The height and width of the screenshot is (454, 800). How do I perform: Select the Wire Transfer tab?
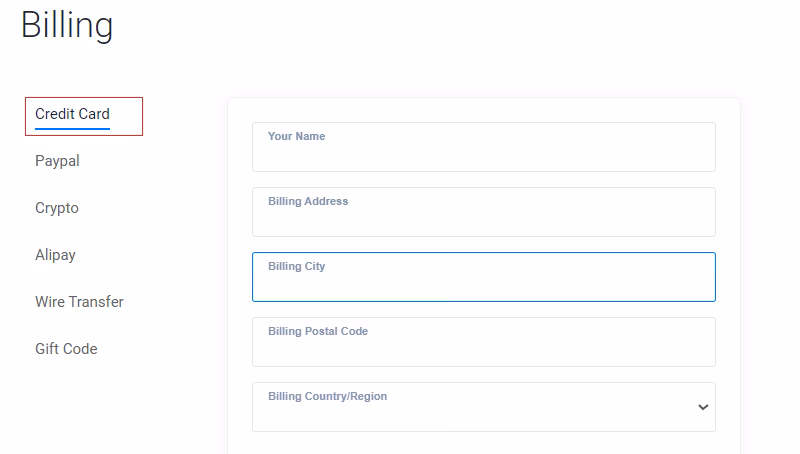(79, 302)
